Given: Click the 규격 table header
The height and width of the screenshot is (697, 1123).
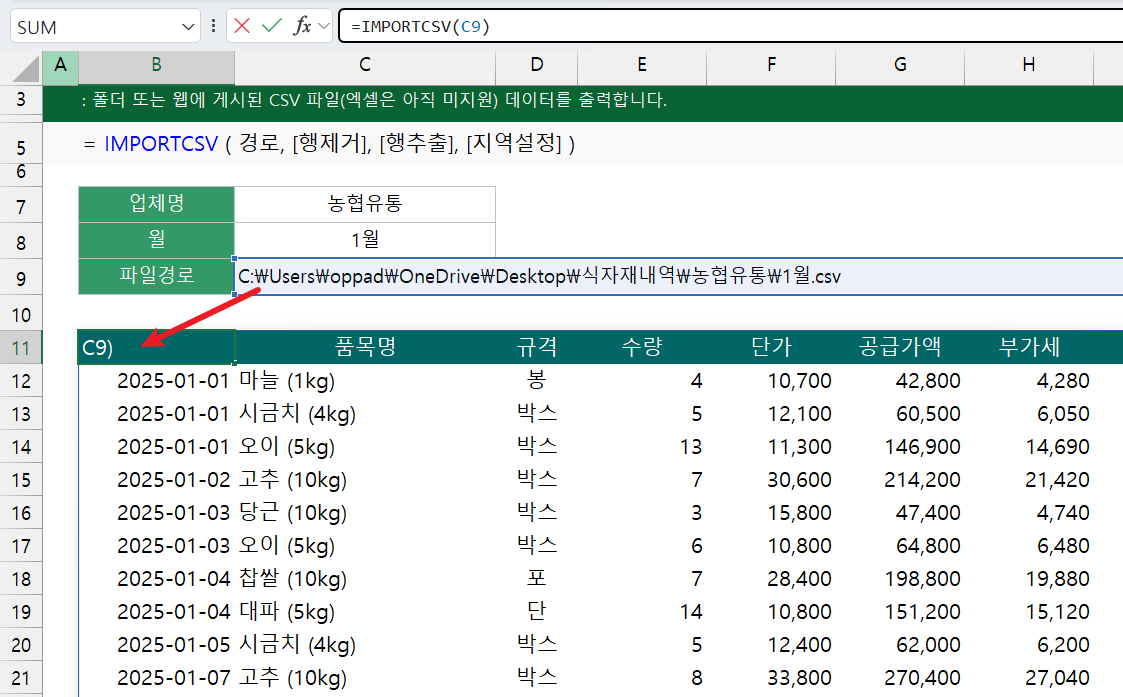Looking at the screenshot, I should pyautogui.click(x=536, y=347).
